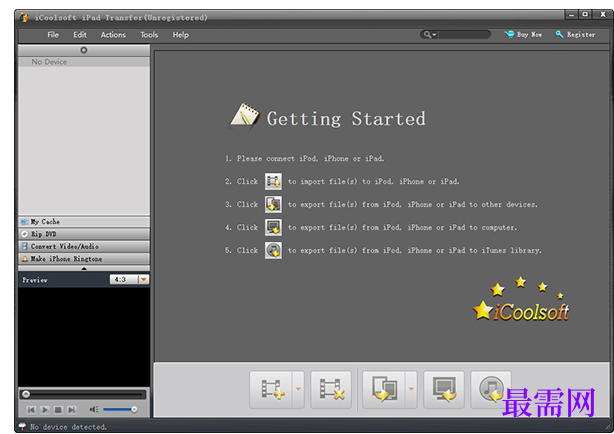Click delete files toolbar button
The height and width of the screenshot is (434, 614).
[x=331, y=389]
